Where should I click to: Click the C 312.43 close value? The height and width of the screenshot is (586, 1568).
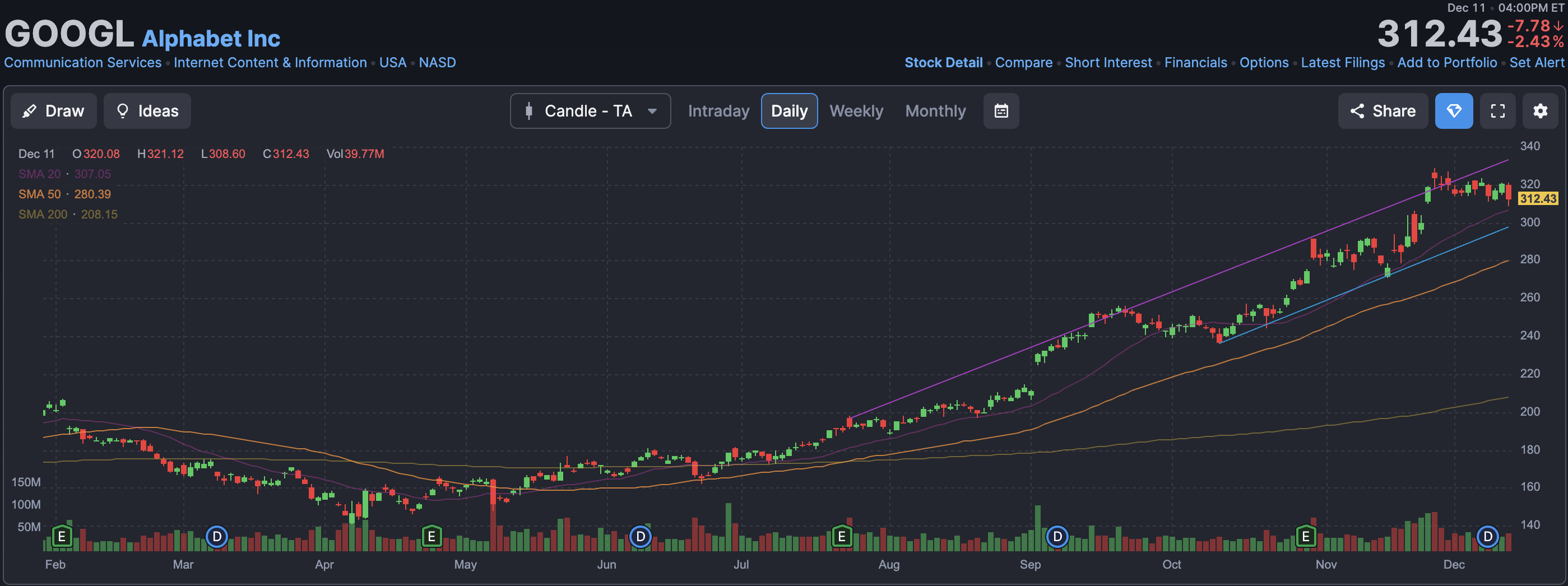tap(286, 154)
